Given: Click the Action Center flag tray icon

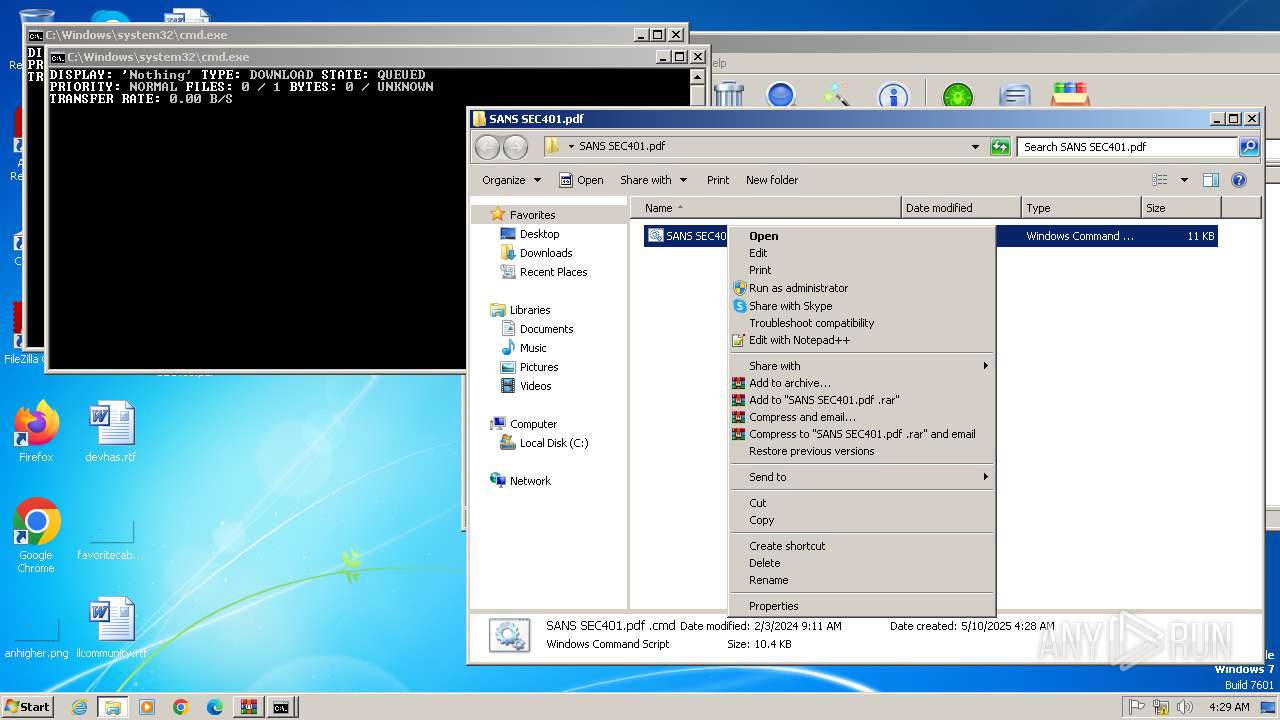Looking at the screenshot, I should (1137, 707).
